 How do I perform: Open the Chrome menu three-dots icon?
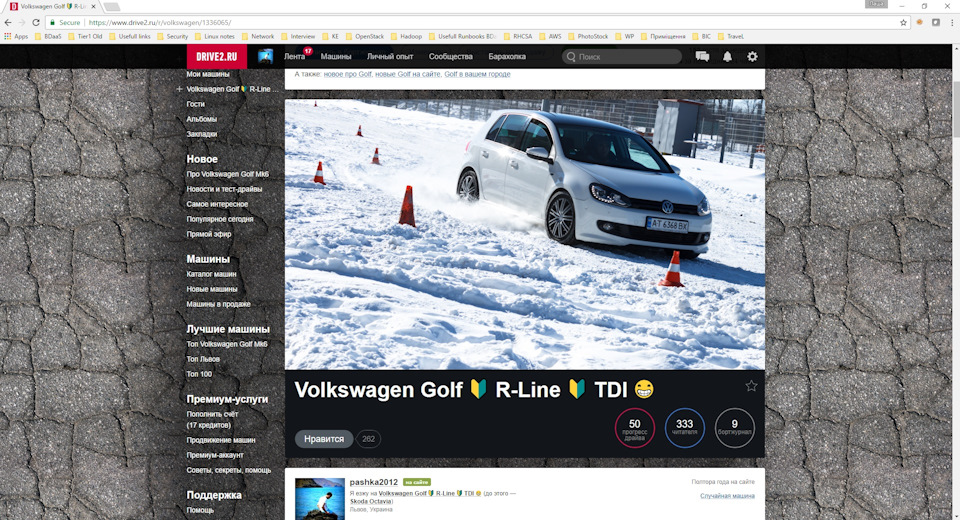(952, 22)
